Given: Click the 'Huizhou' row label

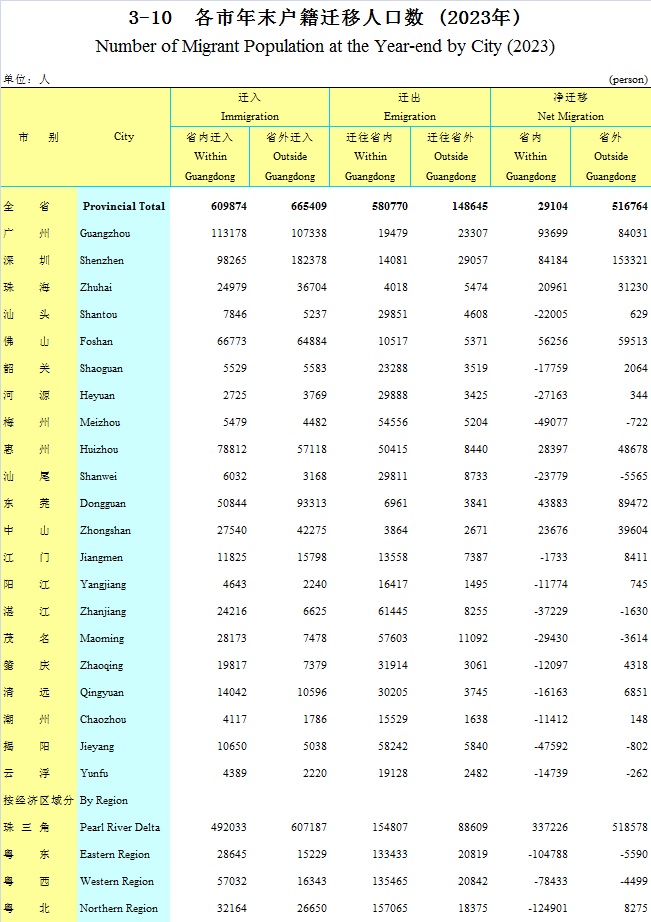Looking at the screenshot, I should pyautogui.click(x=99, y=450).
